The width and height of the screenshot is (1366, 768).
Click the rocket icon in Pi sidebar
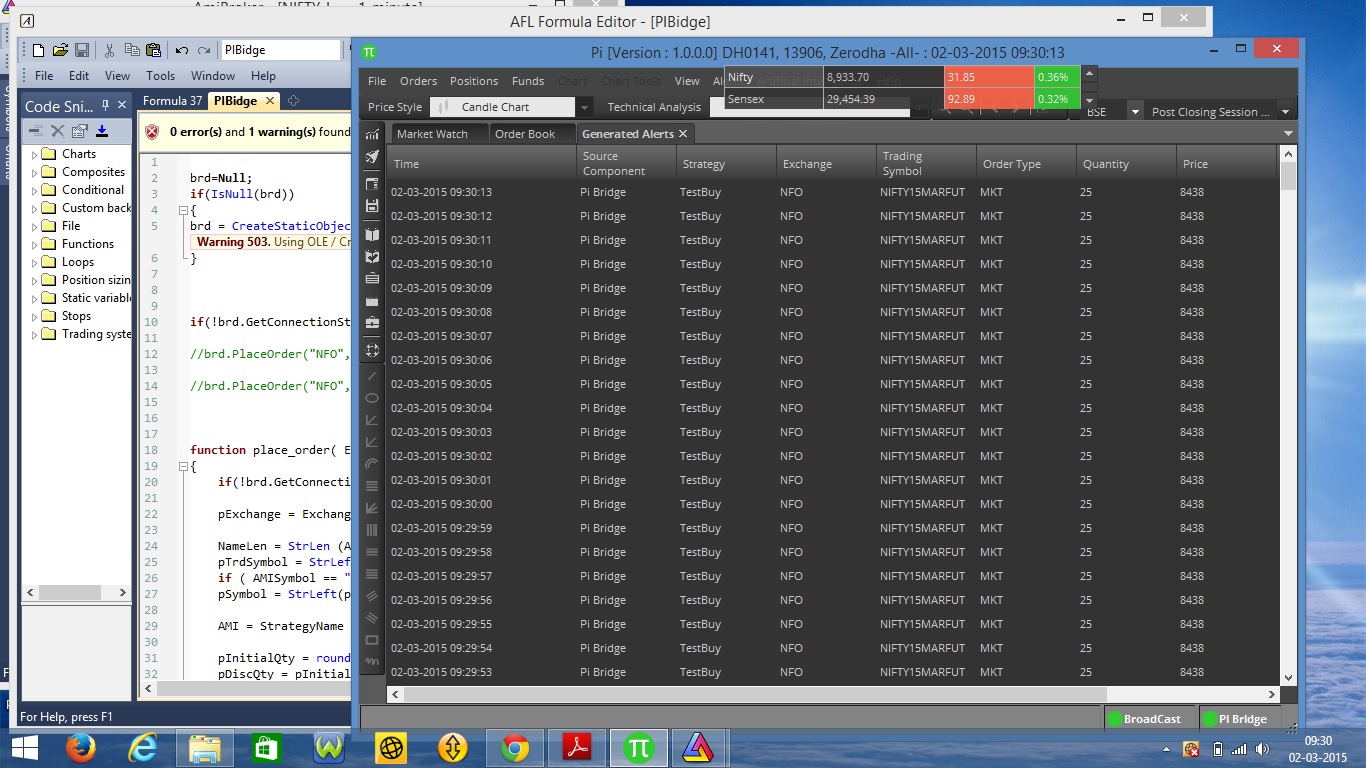[x=372, y=157]
